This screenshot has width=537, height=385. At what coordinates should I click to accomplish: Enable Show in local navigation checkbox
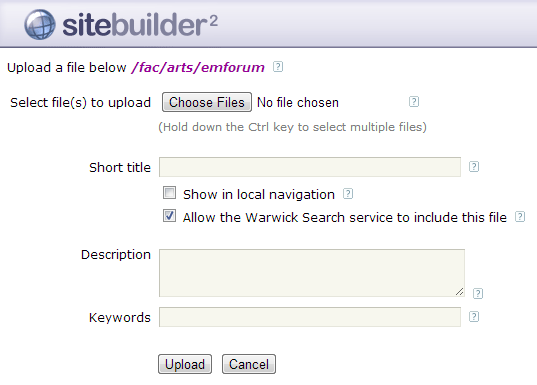170,193
